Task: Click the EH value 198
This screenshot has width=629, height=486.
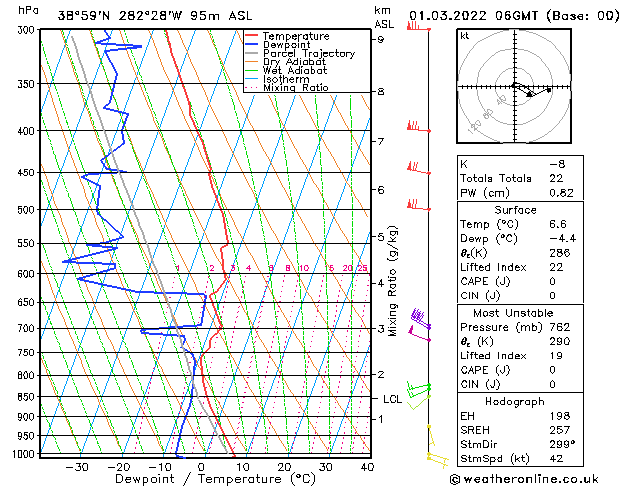Action: click(560, 416)
